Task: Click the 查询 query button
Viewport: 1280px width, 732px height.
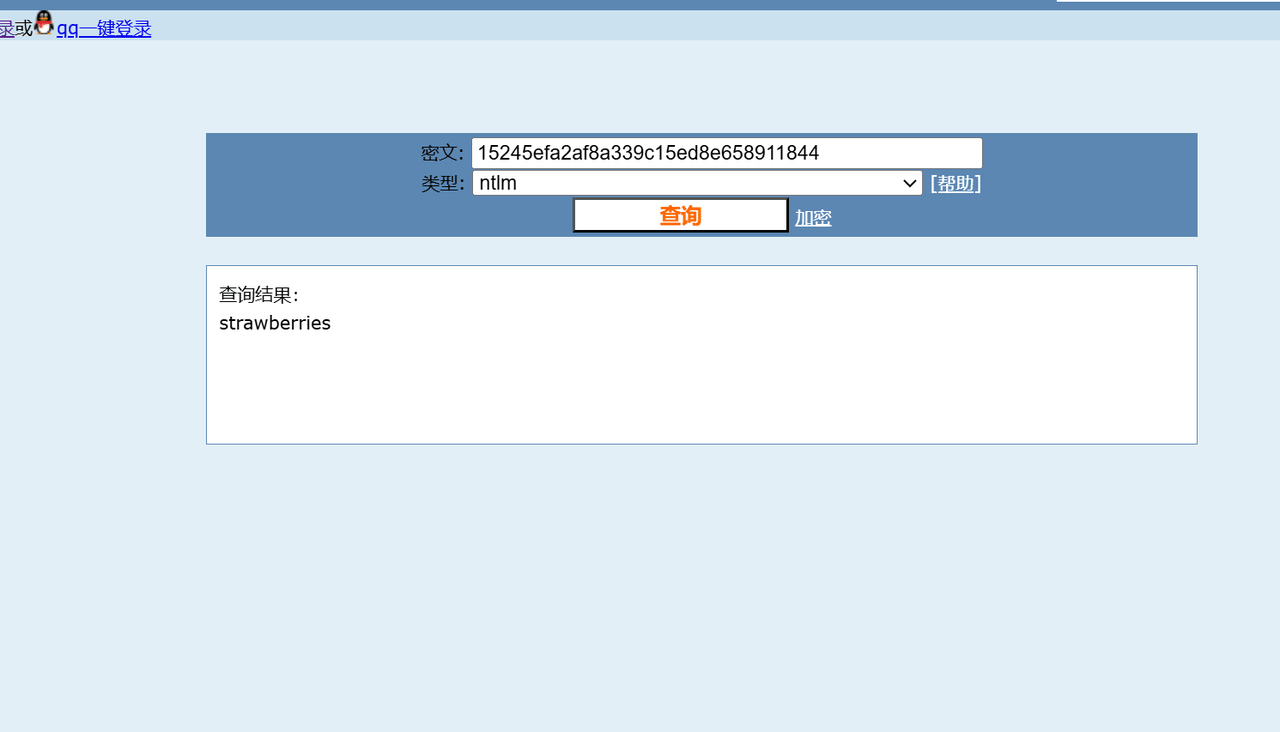Action: [680, 215]
